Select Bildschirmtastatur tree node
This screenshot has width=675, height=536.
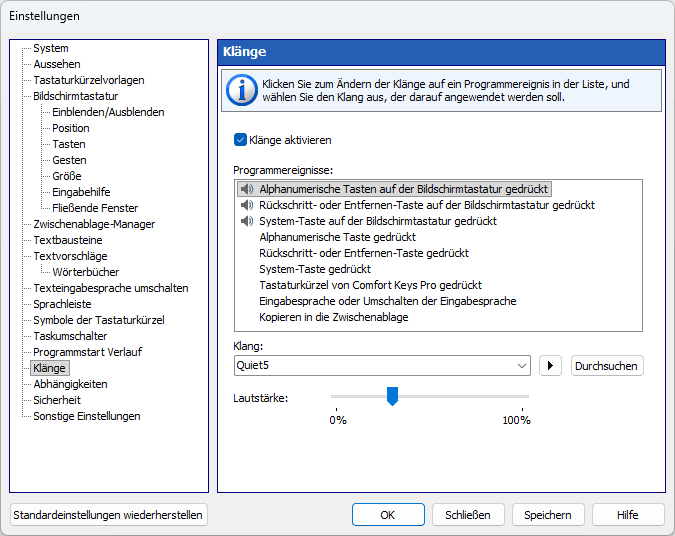[x=75, y=96]
